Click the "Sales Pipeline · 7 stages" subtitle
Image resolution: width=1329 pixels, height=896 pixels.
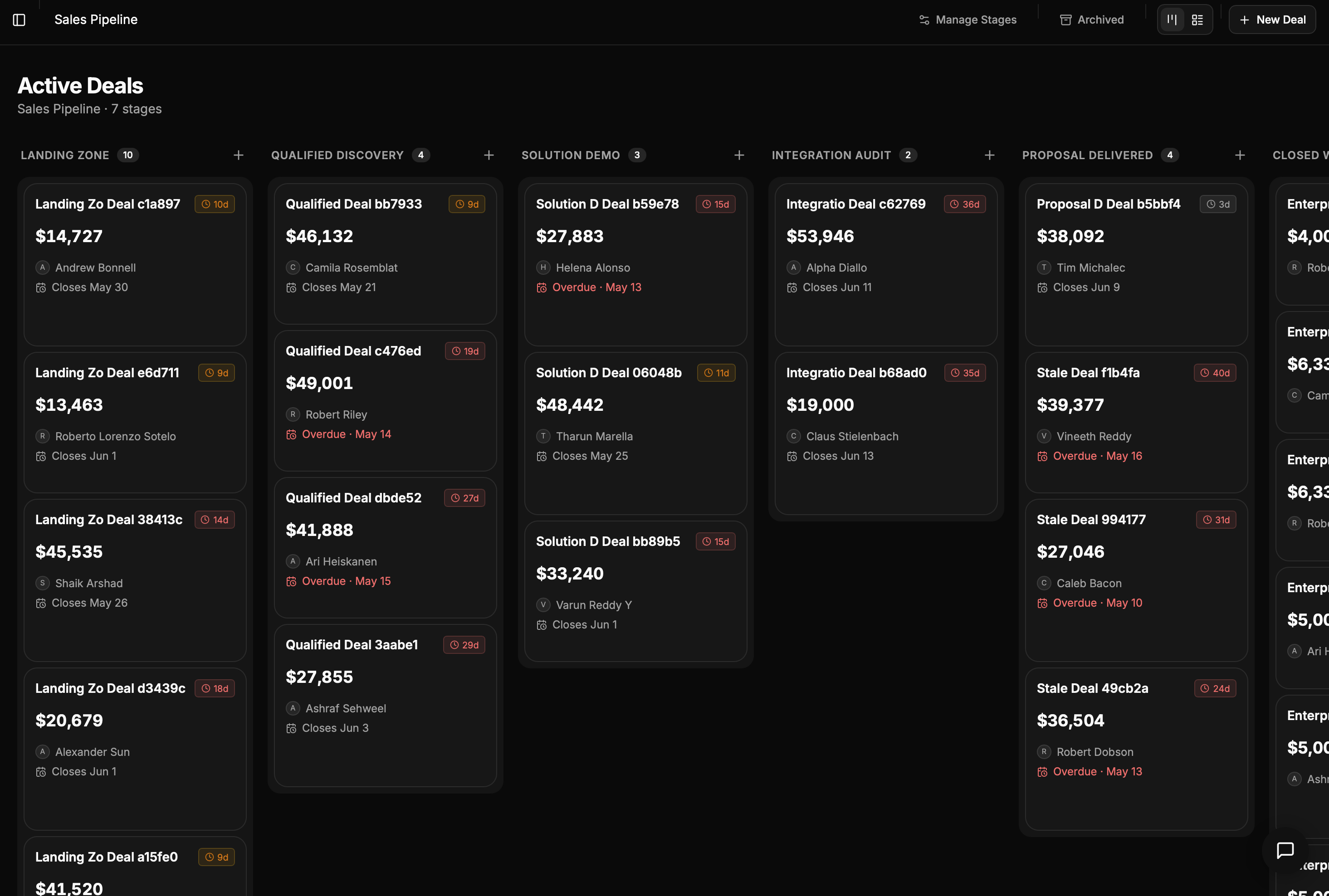click(x=90, y=109)
